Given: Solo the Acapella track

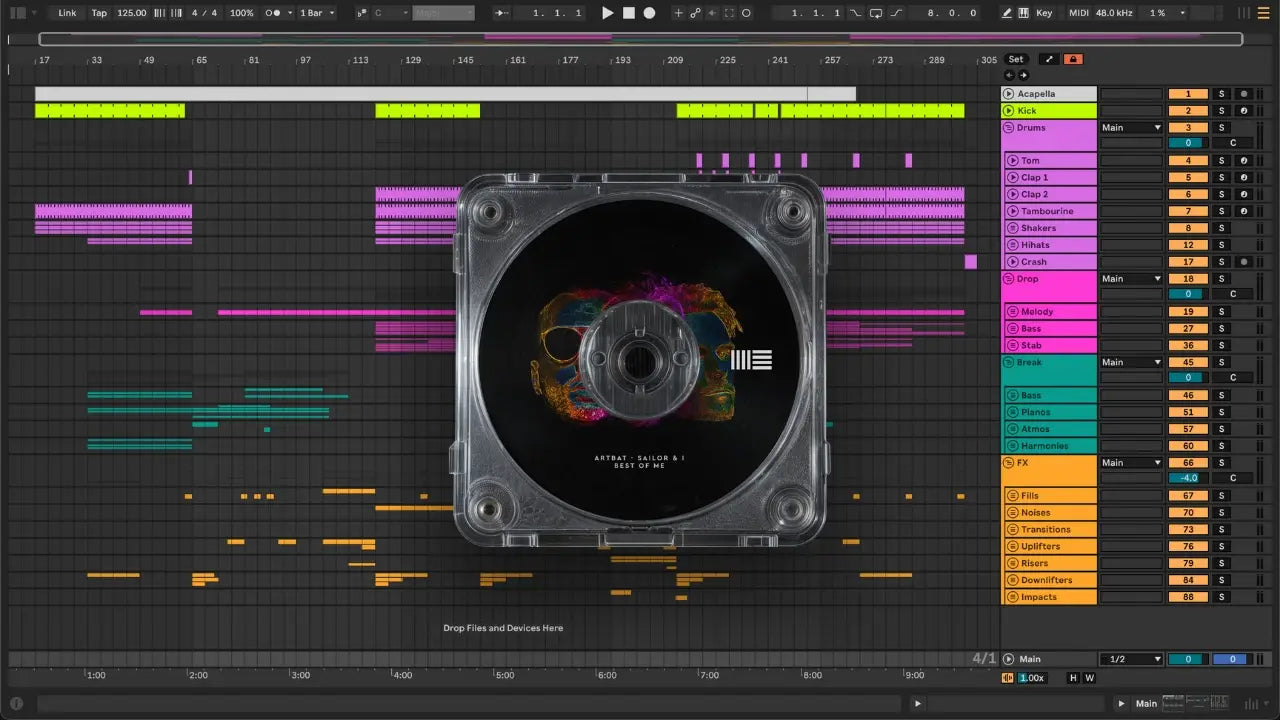Looking at the screenshot, I should point(1220,94).
